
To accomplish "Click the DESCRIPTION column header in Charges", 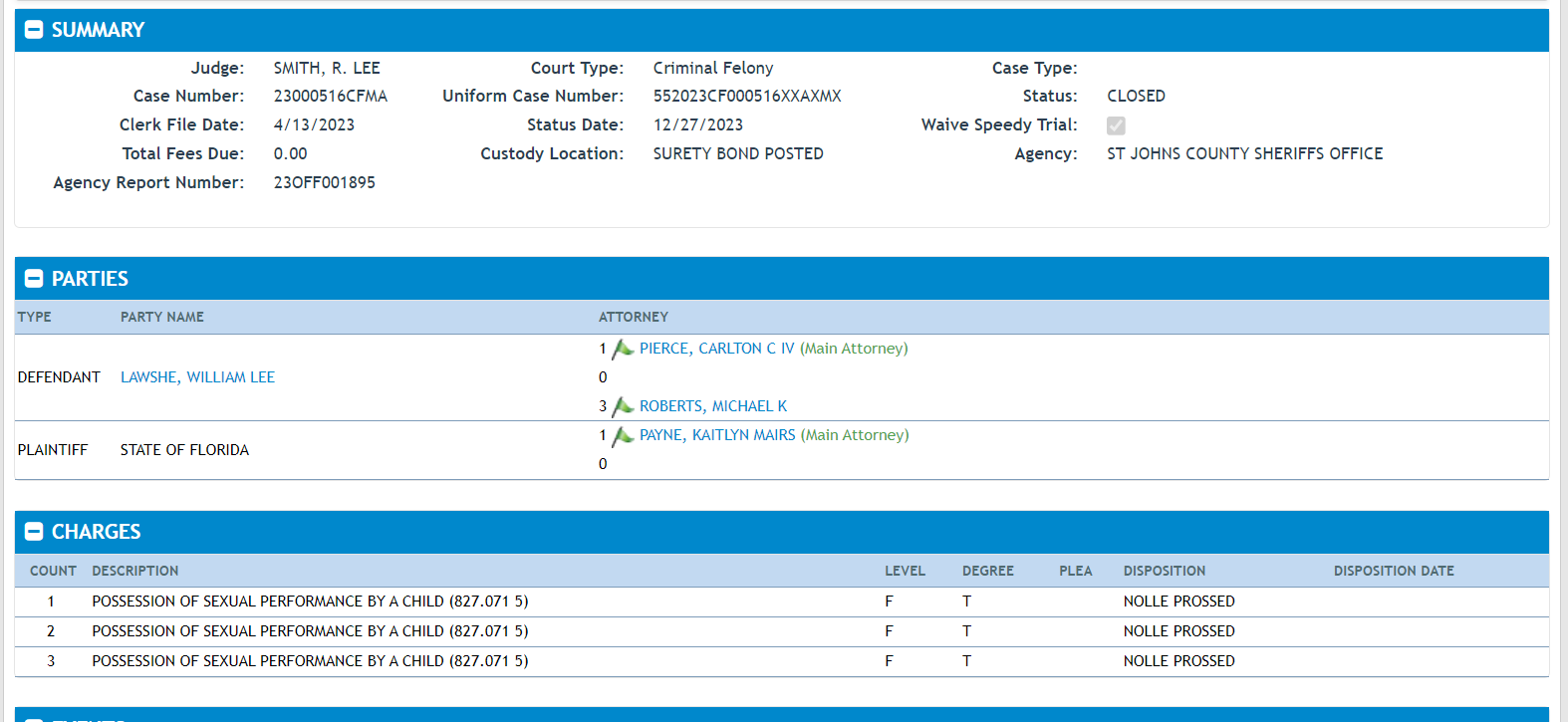I will point(135,572).
